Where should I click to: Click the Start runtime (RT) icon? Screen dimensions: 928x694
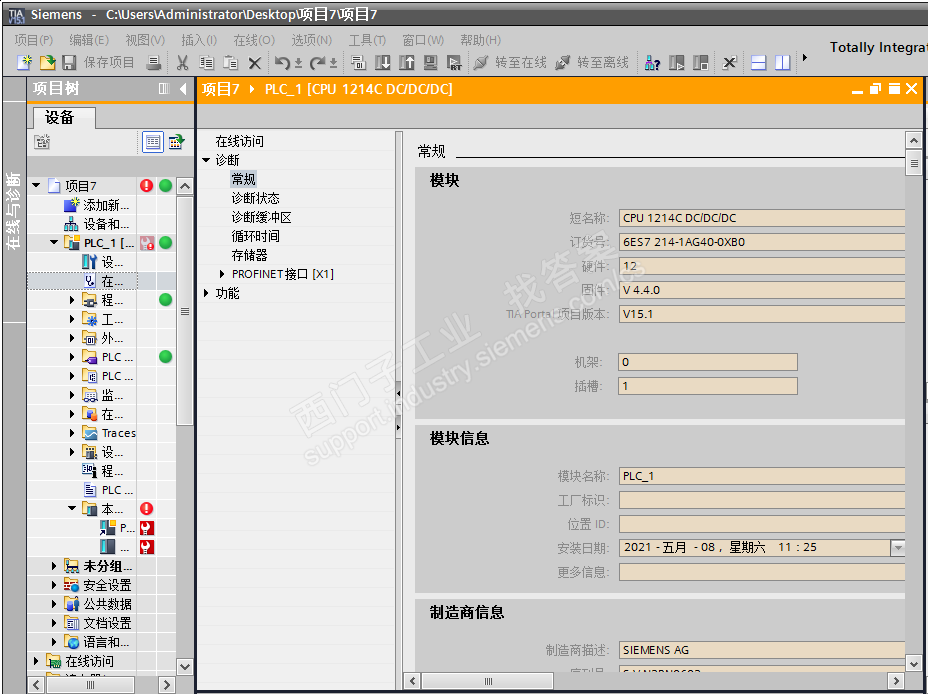point(454,62)
